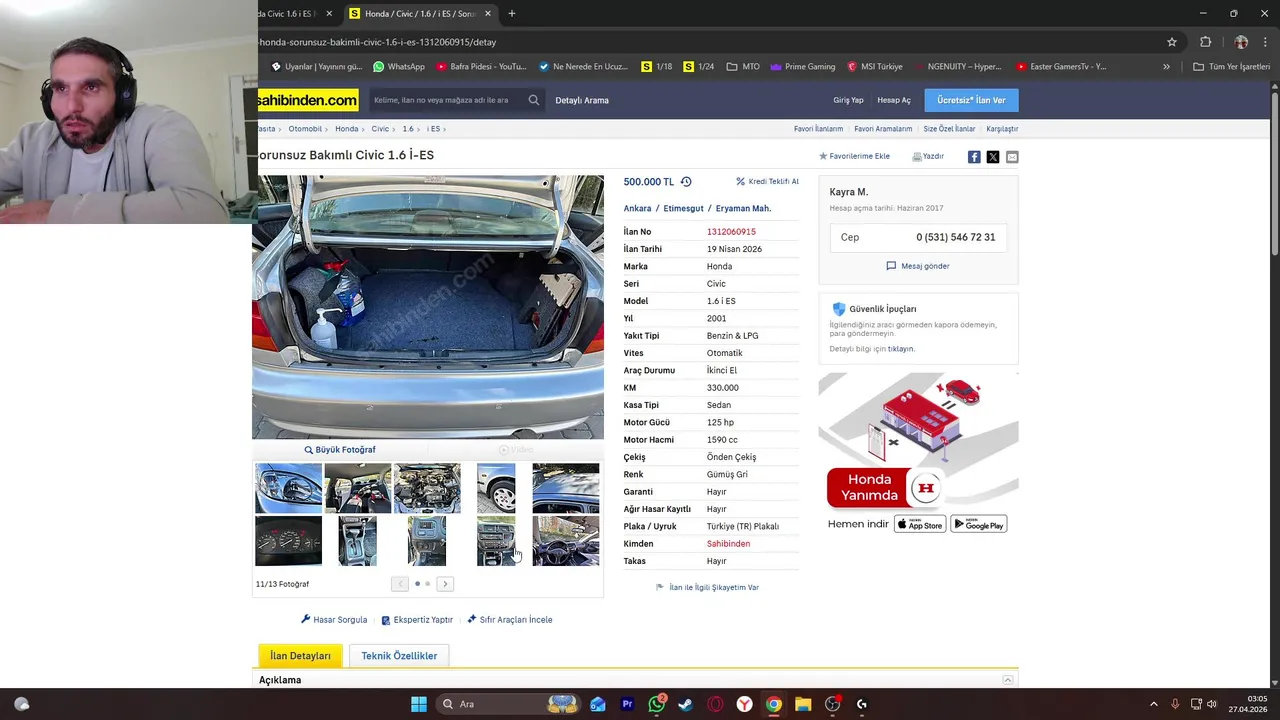The height and width of the screenshot is (720, 1280).
Task: Show hidden system tray icons chevron
Action: (1153, 704)
